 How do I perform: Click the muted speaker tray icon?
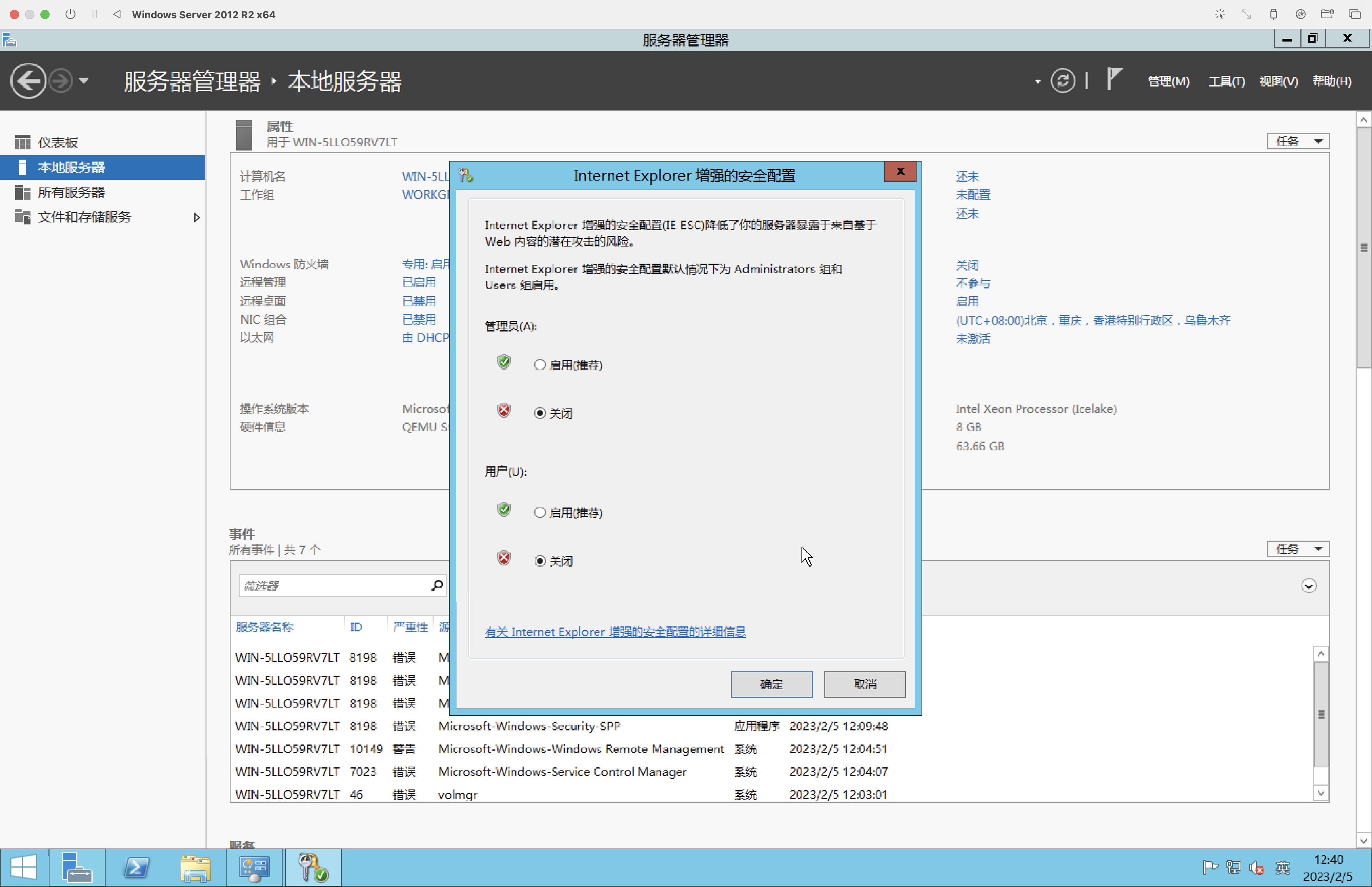pos(1257,868)
